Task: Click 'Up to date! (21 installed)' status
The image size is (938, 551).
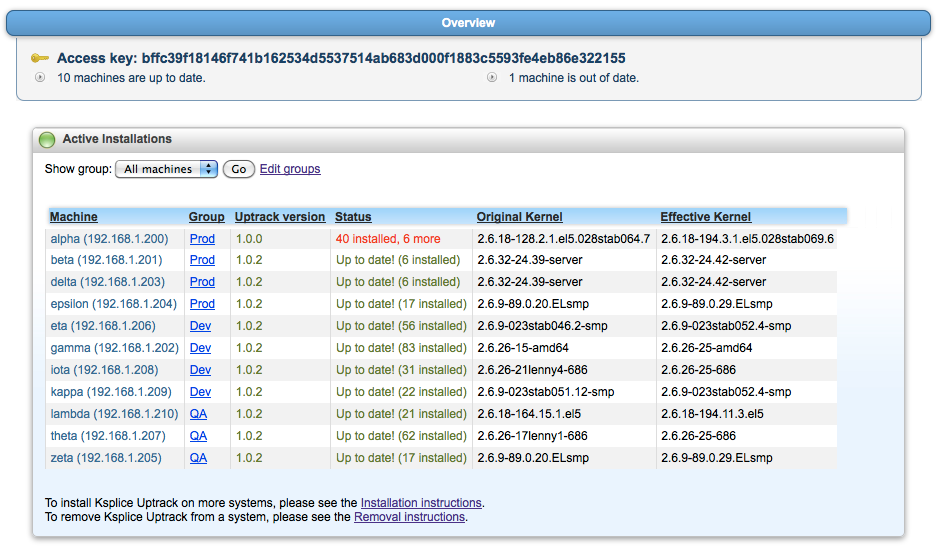Action: coord(401,414)
